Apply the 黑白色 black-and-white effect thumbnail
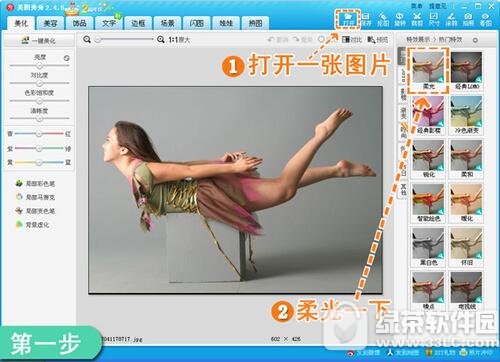 pyautogui.click(x=428, y=247)
